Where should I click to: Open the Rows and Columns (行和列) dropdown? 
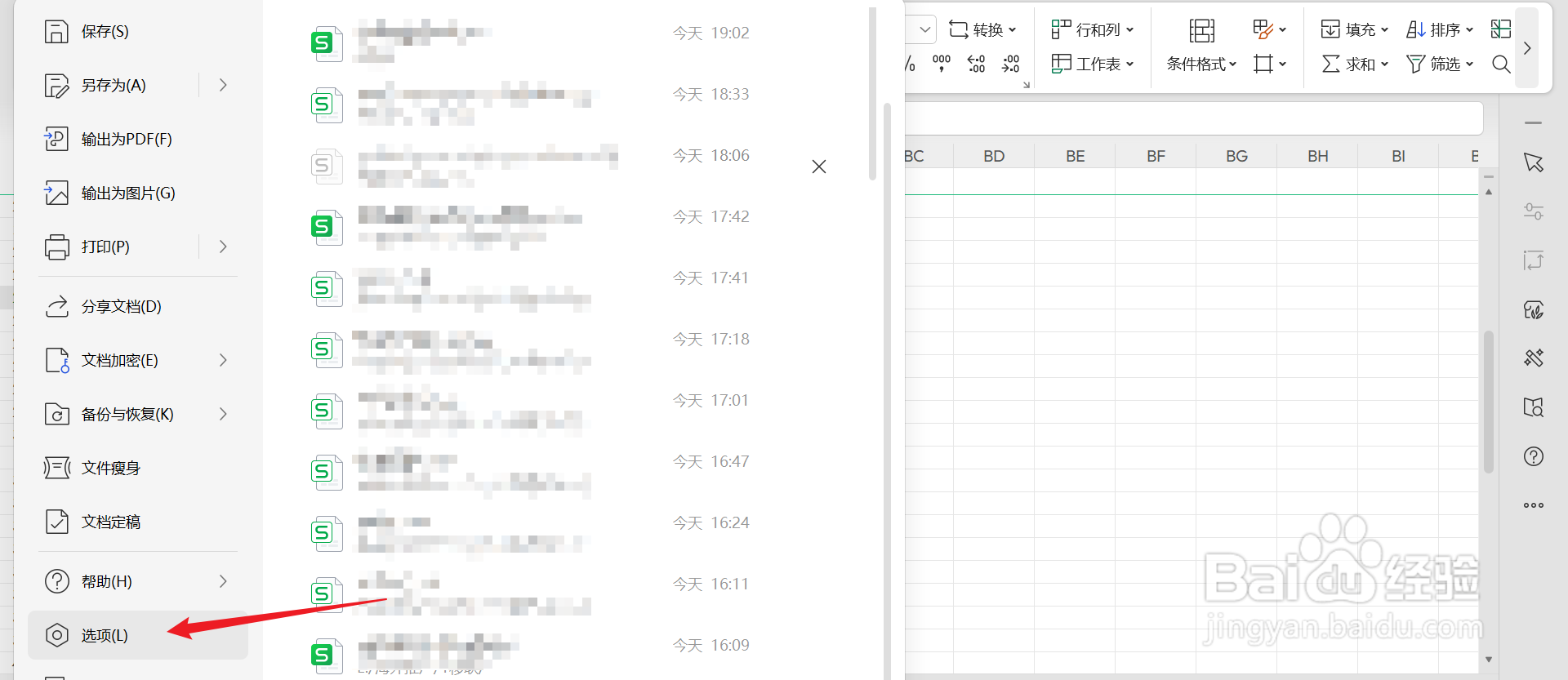click(1093, 30)
